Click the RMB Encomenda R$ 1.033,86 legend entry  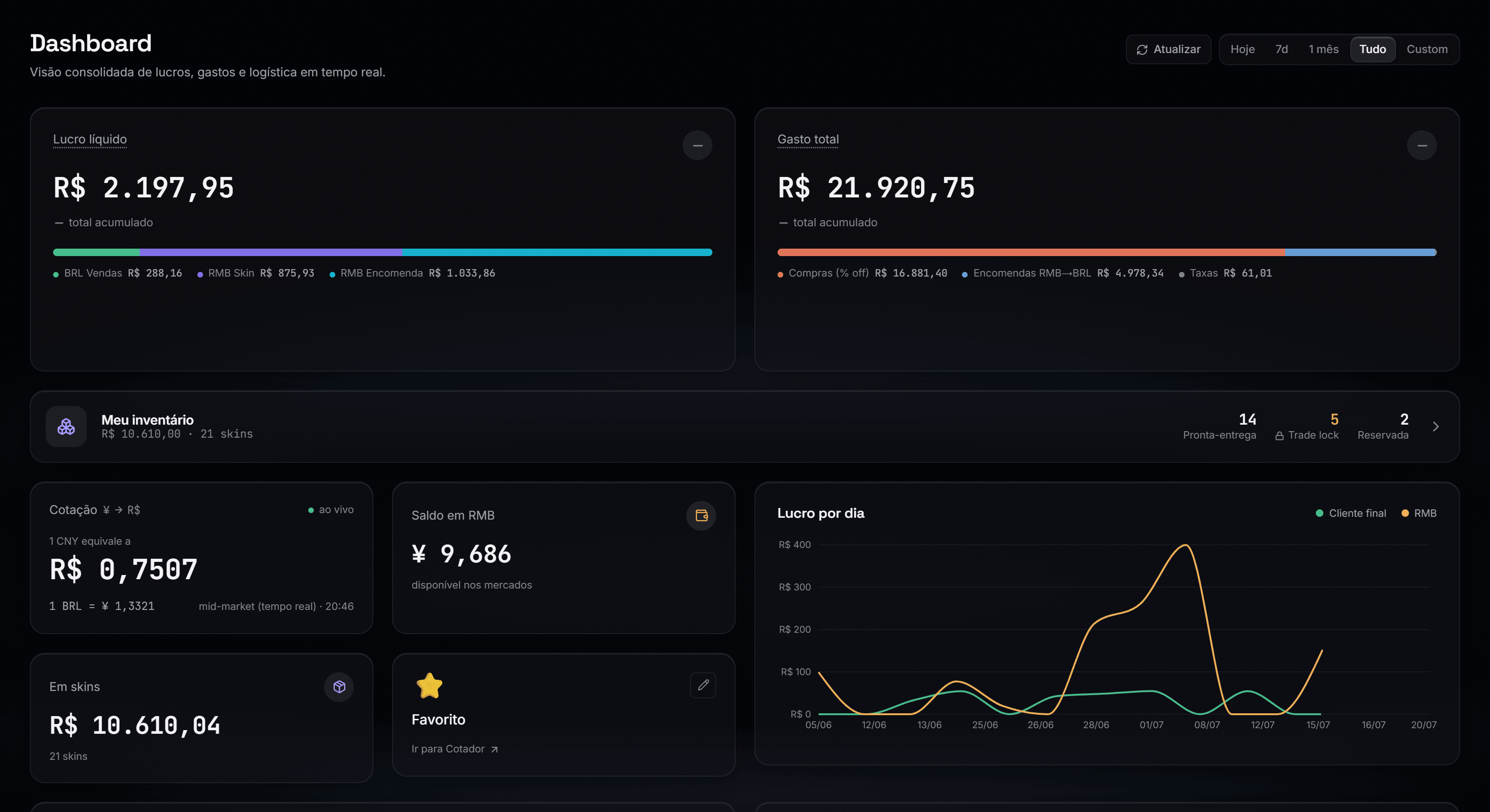(413, 274)
